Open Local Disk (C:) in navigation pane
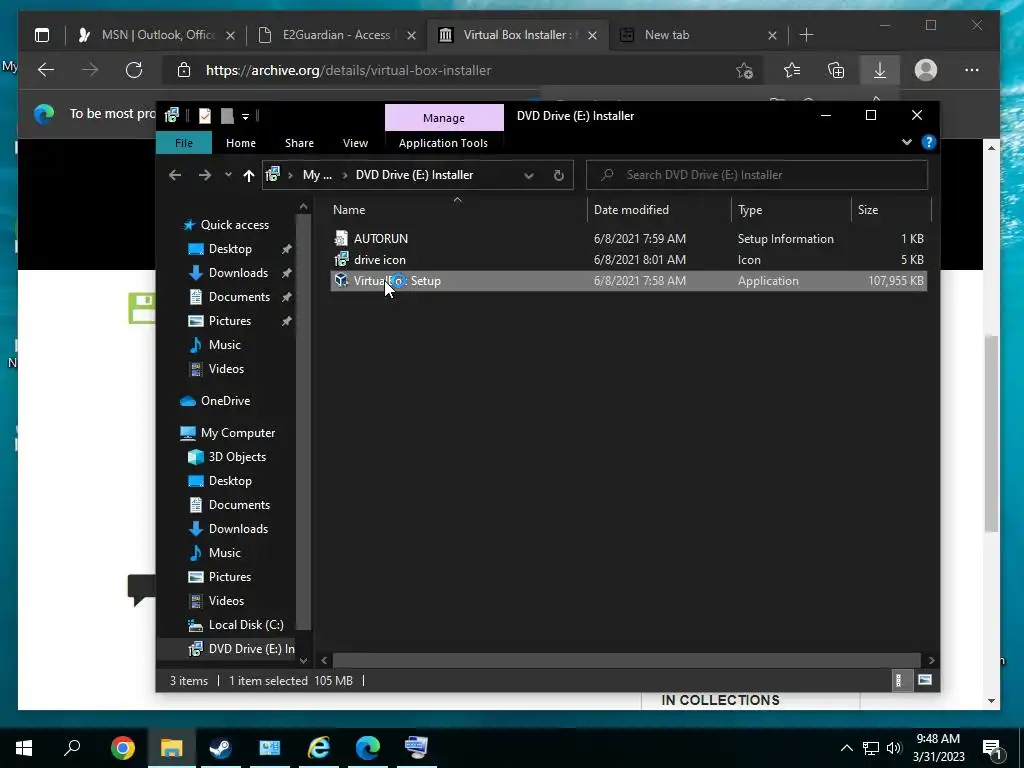 [x=246, y=625]
